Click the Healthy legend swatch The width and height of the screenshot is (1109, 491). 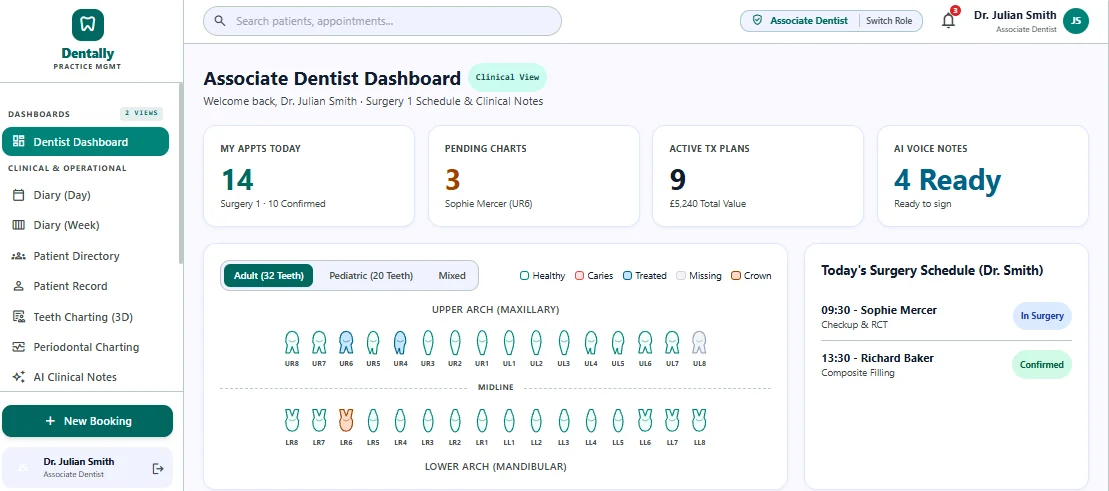[x=525, y=276]
